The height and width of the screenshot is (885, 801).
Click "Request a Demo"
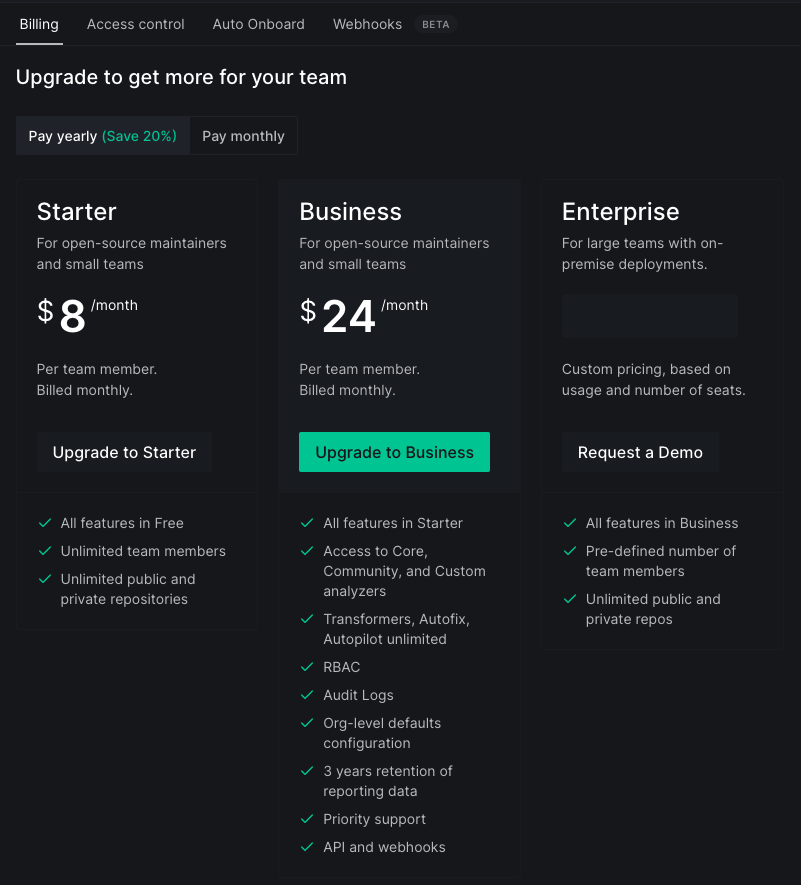point(640,452)
